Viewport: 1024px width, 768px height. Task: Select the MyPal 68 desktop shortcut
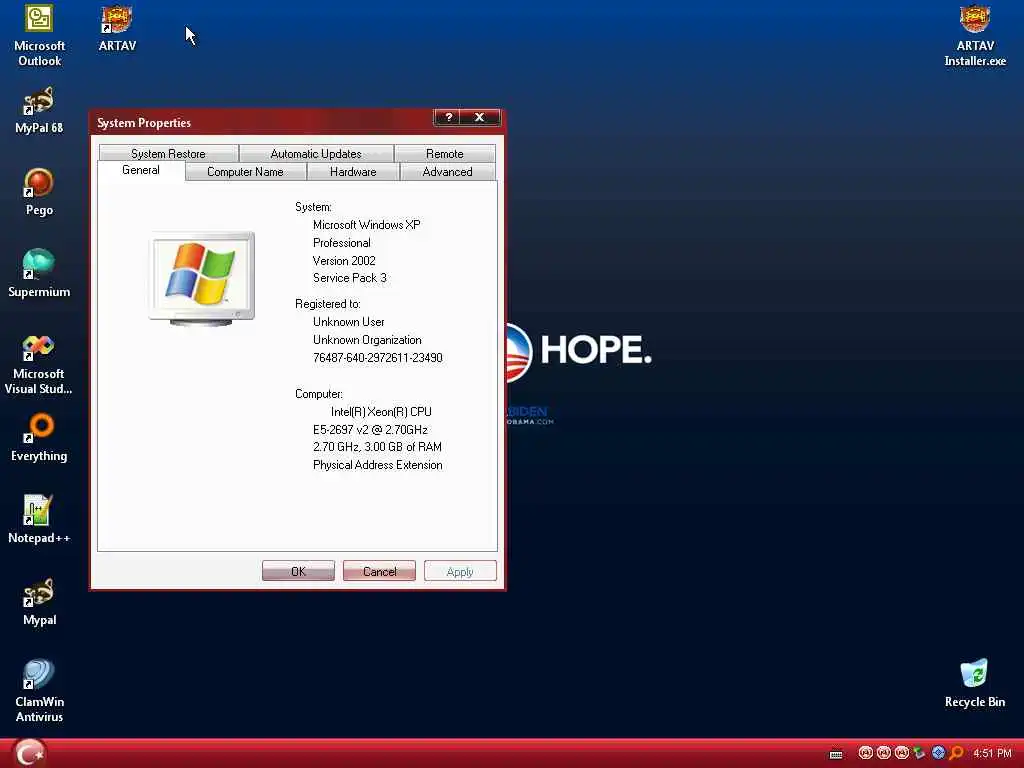39,110
